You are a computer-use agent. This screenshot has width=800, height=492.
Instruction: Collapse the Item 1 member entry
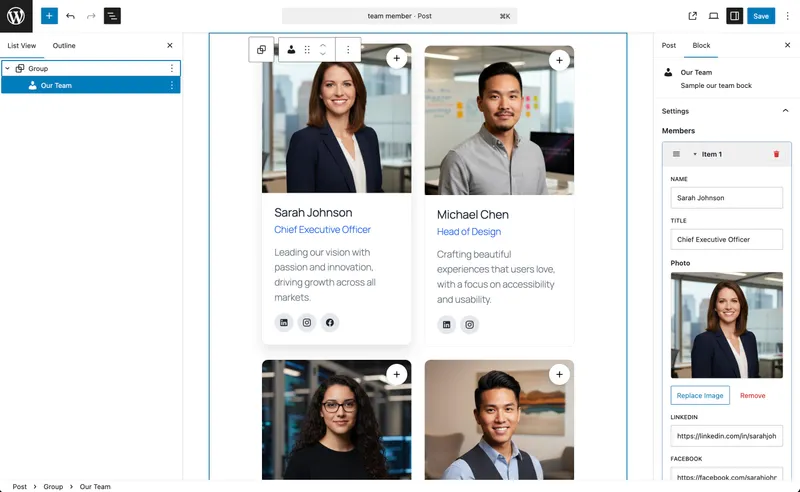click(x=695, y=154)
